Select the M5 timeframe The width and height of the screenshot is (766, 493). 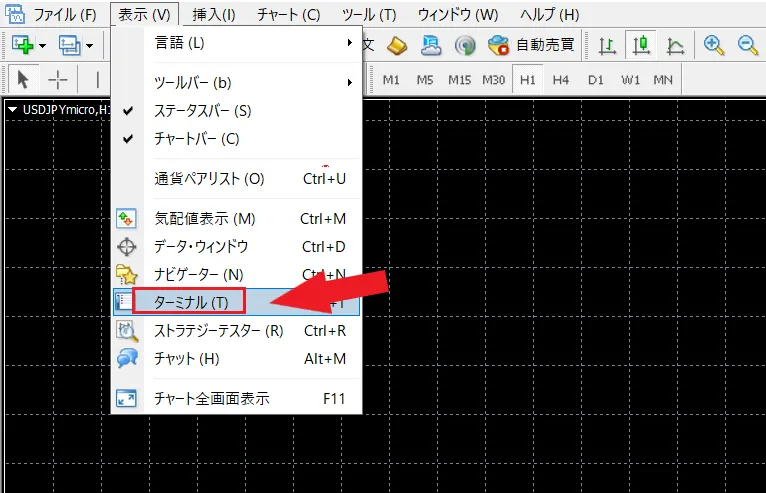point(425,80)
